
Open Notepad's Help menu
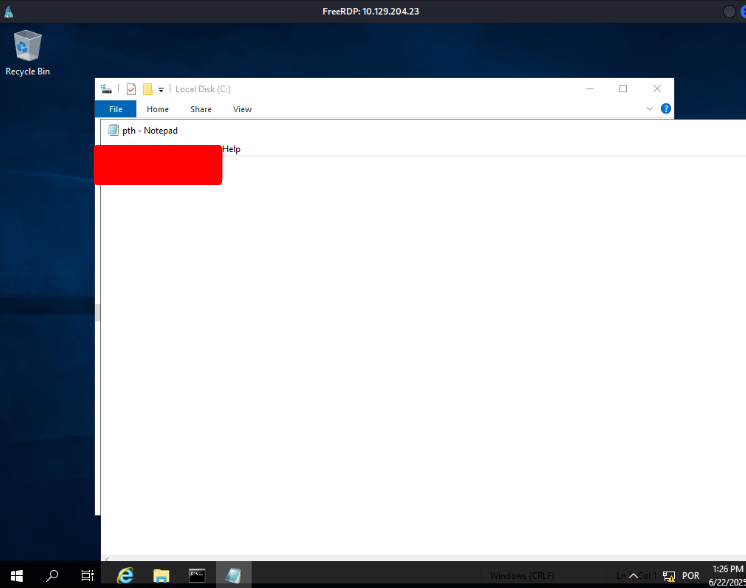click(x=232, y=149)
